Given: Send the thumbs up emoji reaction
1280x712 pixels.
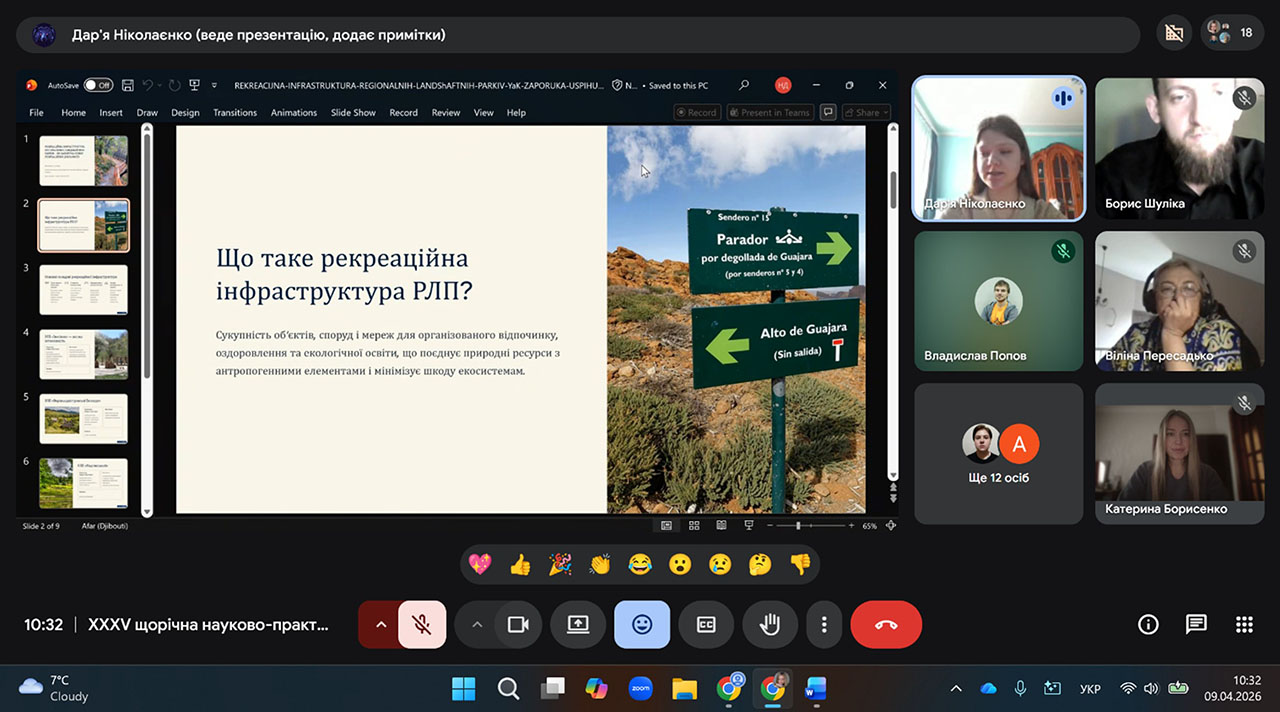Looking at the screenshot, I should (x=520, y=565).
